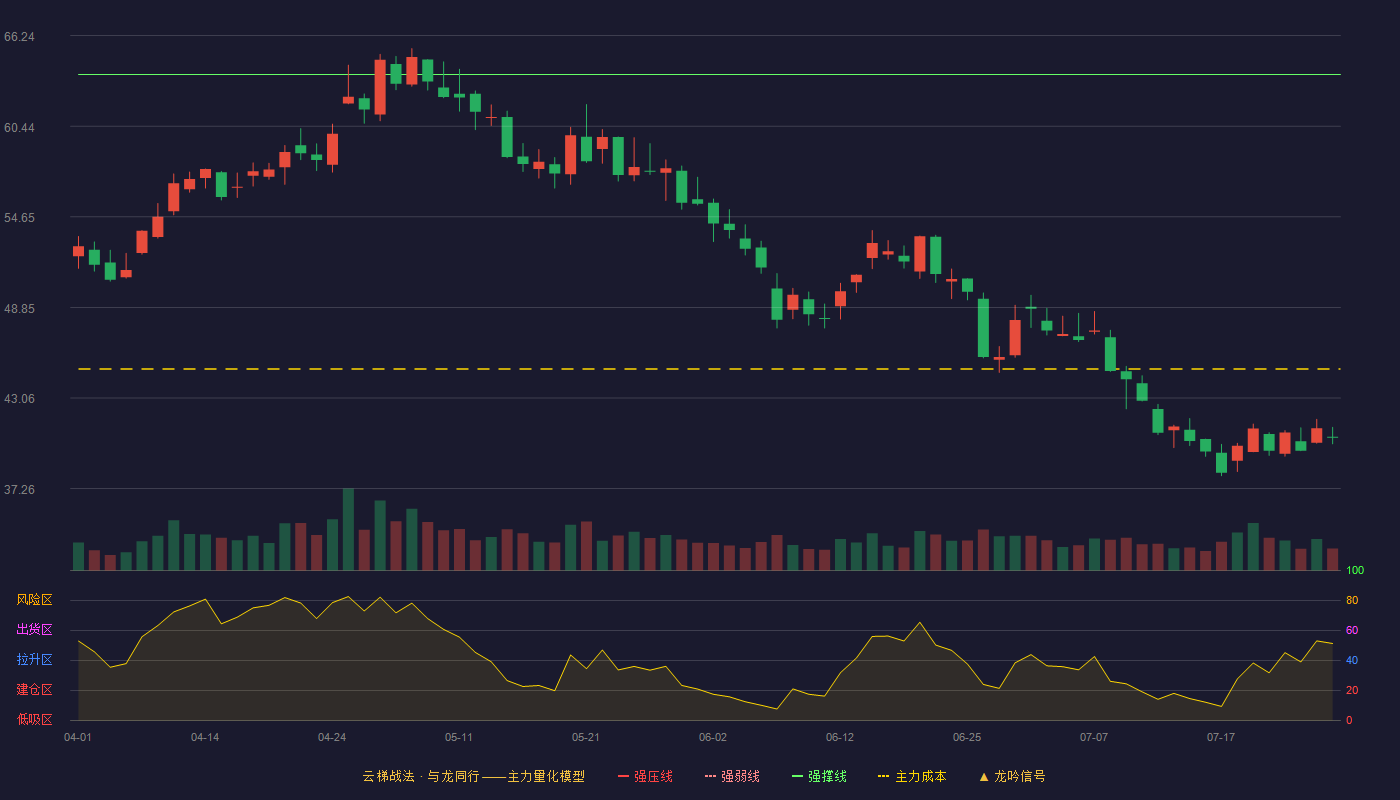Screen dimensions: 1400x800
Task: Toggle the 云梯战法 · 与龙同行 legend entry
Action: 474,776
